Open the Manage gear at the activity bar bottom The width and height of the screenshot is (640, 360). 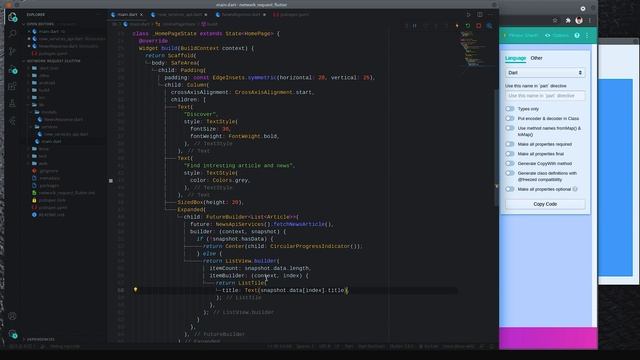(x=13, y=334)
